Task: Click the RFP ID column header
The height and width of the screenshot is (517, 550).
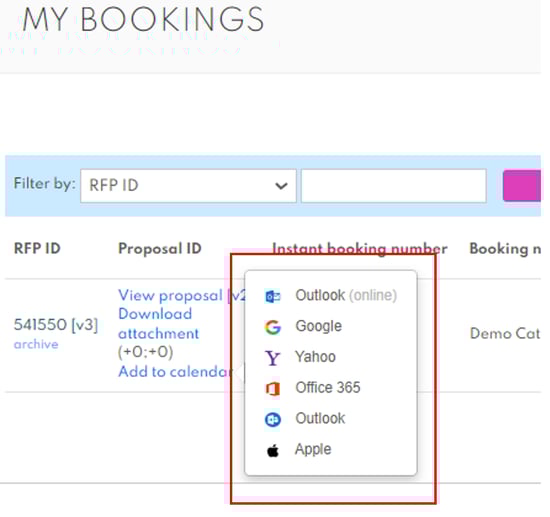Action: [37, 249]
